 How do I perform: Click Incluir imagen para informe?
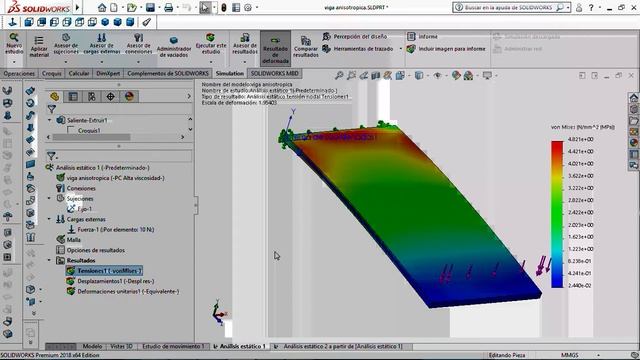click(x=446, y=49)
